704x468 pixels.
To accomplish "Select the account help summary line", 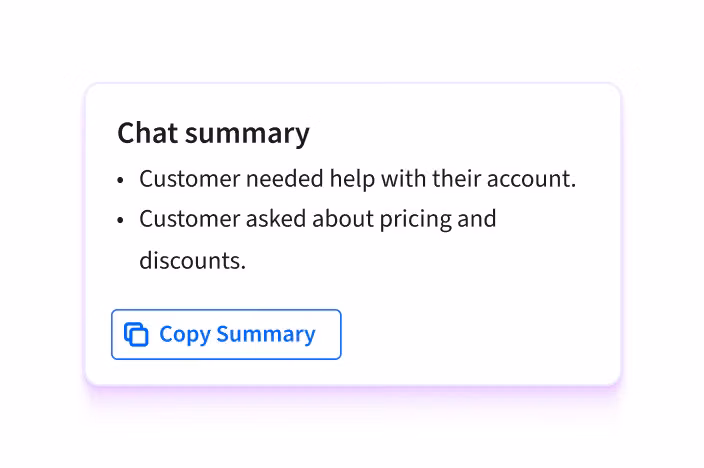I will coord(357,179).
